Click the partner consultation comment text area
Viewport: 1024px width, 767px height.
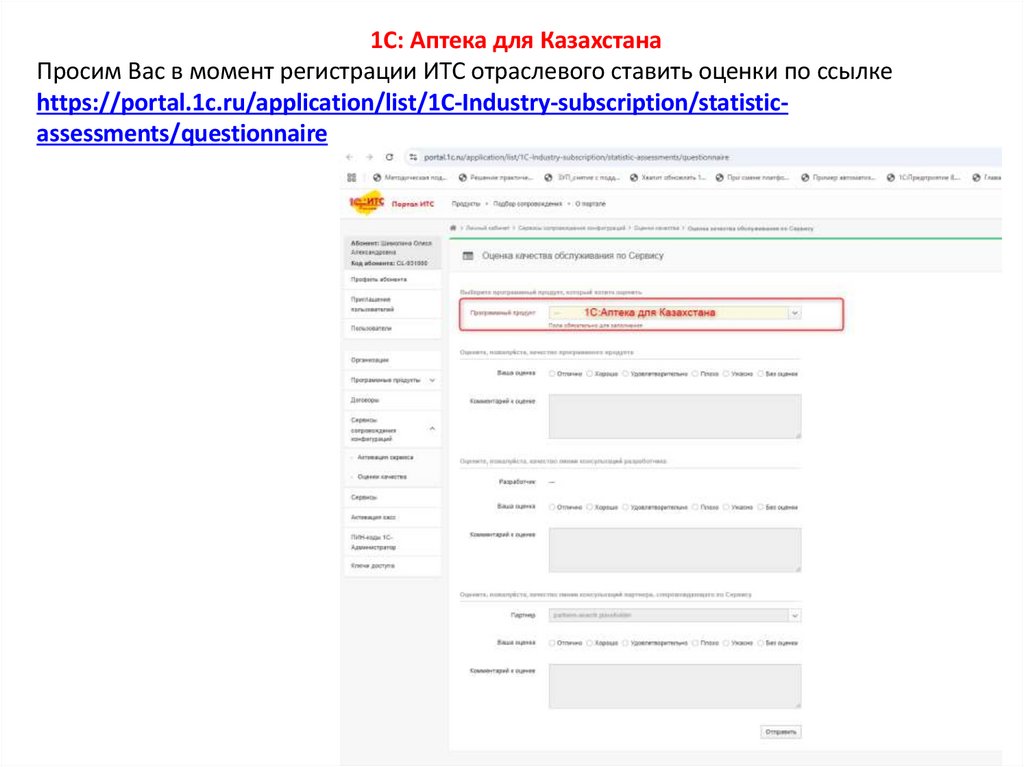click(x=675, y=687)
